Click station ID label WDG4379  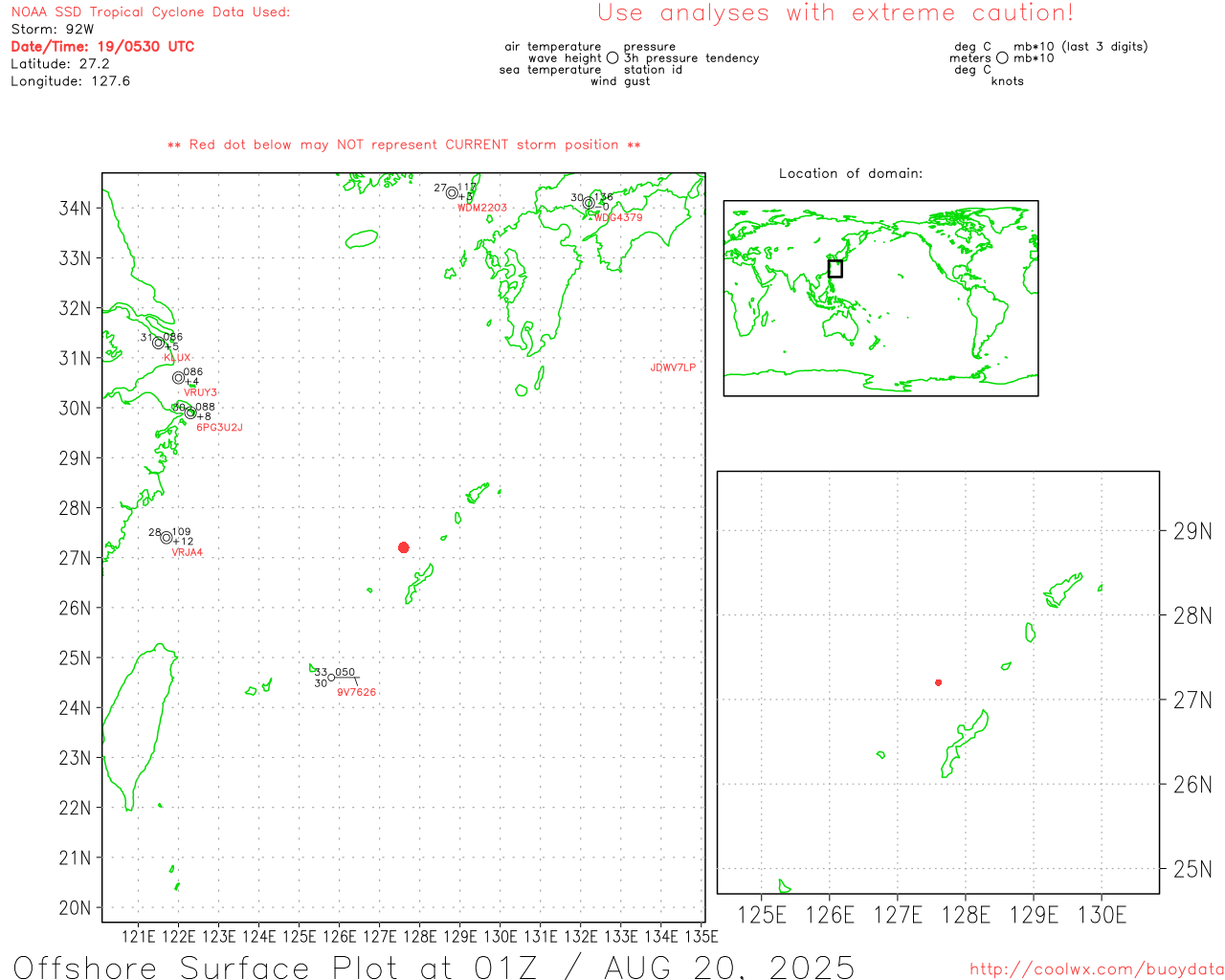(617, 217)
